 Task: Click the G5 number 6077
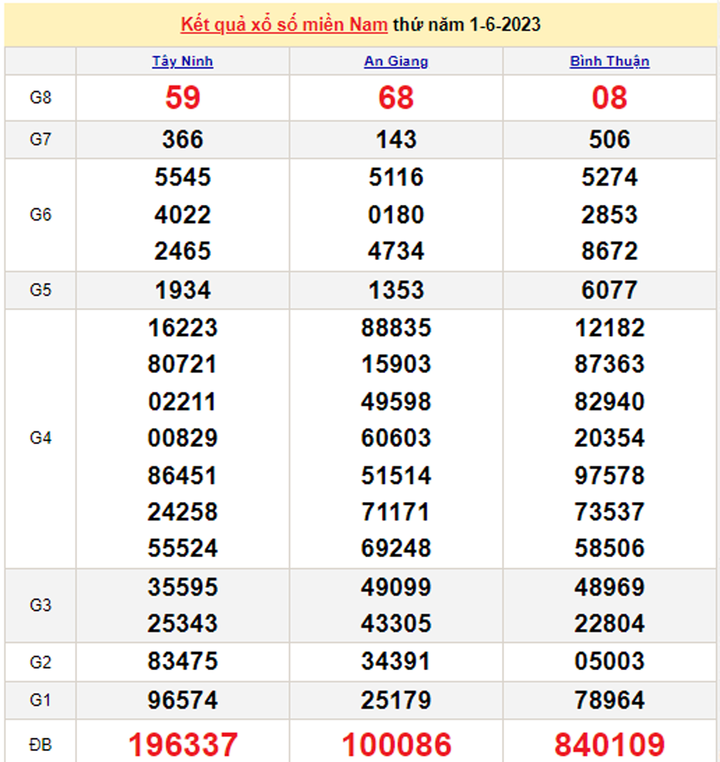tap(609, 290)
